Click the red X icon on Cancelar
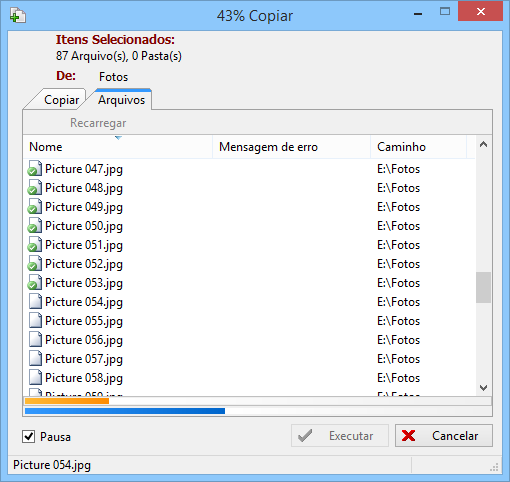510x482 pixels. click(x=408, y=436)
